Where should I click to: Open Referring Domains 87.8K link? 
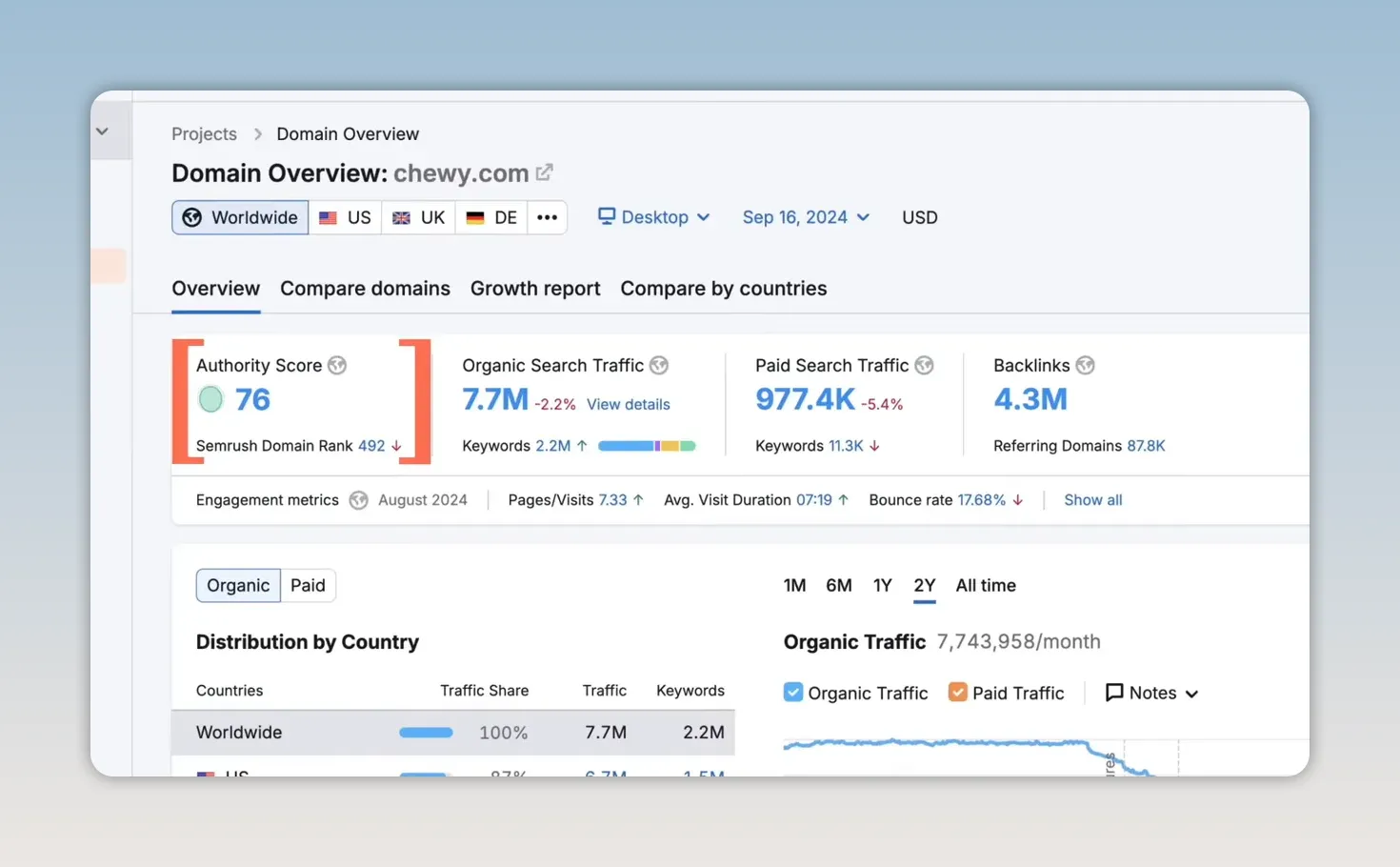coord(1146,446)
